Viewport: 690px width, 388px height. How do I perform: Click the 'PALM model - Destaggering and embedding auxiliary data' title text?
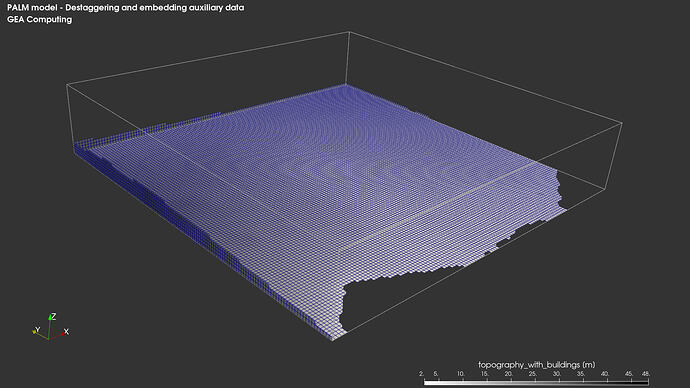125,7
